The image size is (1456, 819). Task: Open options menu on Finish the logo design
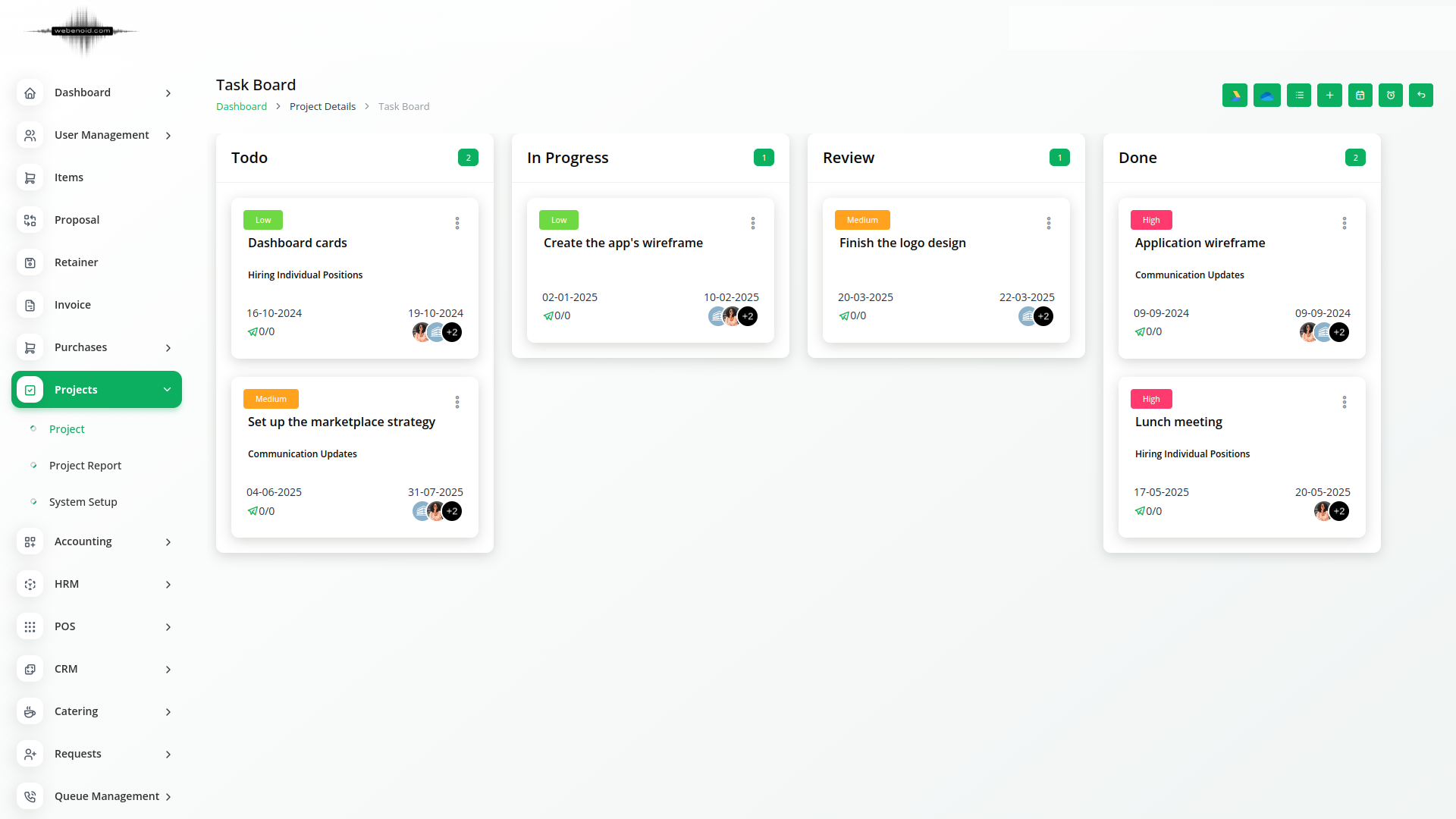click(x=1049, y=223)
